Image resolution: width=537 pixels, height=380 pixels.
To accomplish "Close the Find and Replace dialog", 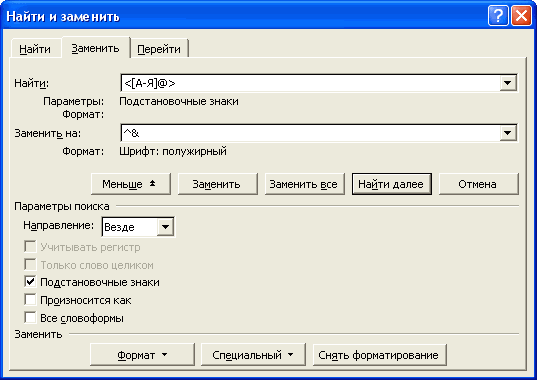I will point(521,16).
